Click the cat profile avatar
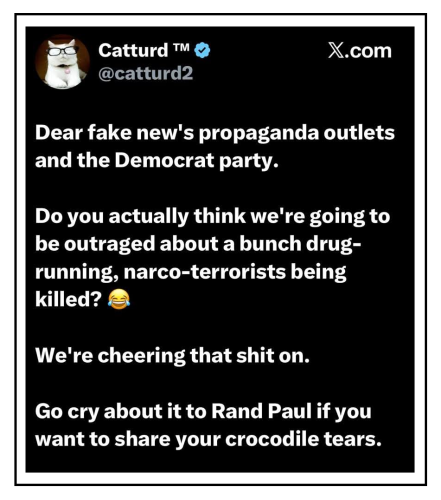 point(62,62)
